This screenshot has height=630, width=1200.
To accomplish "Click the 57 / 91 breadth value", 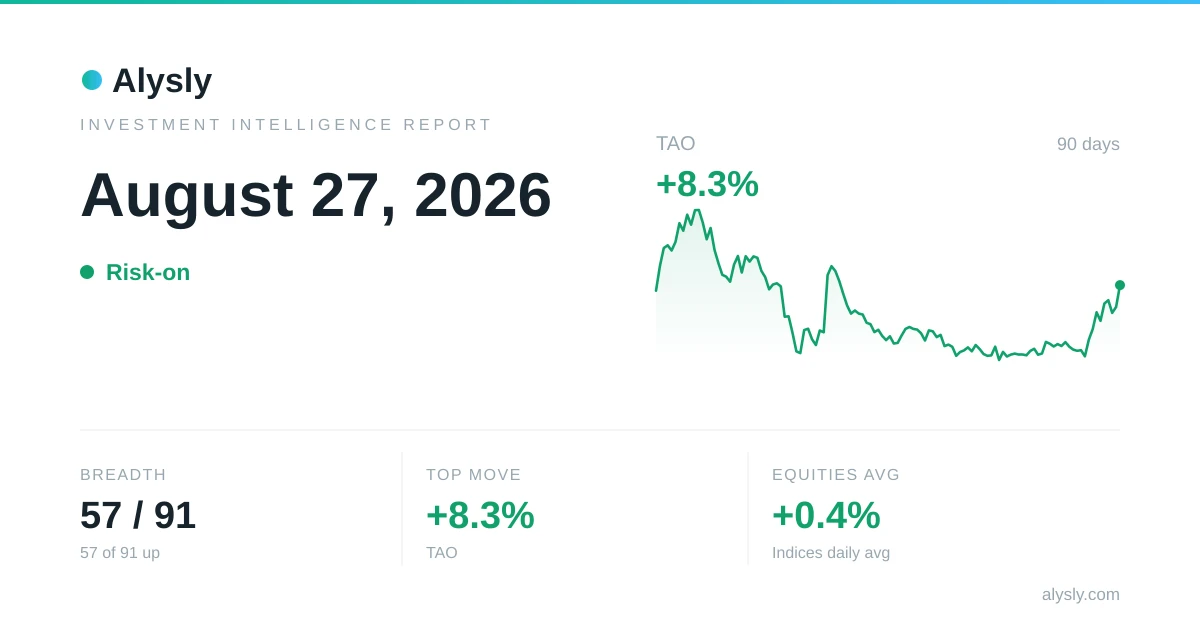I will pyautogui.click(x=138, y=515).
